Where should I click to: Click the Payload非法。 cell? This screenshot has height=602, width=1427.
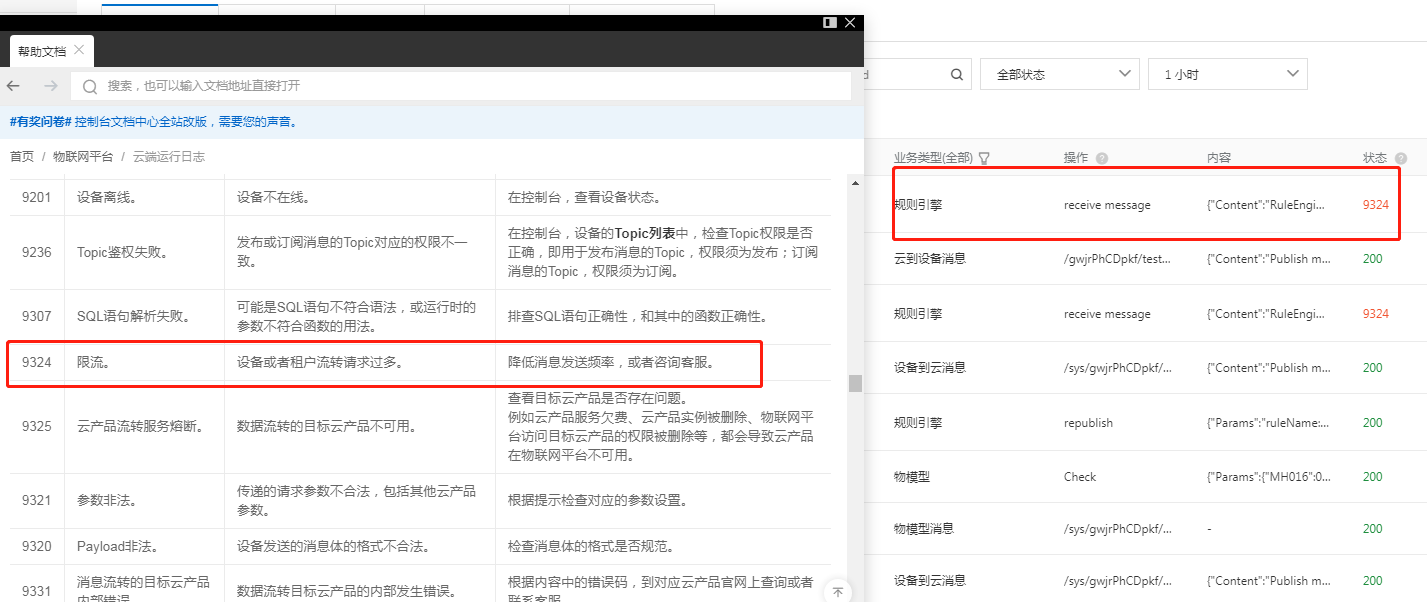[118, 547]
